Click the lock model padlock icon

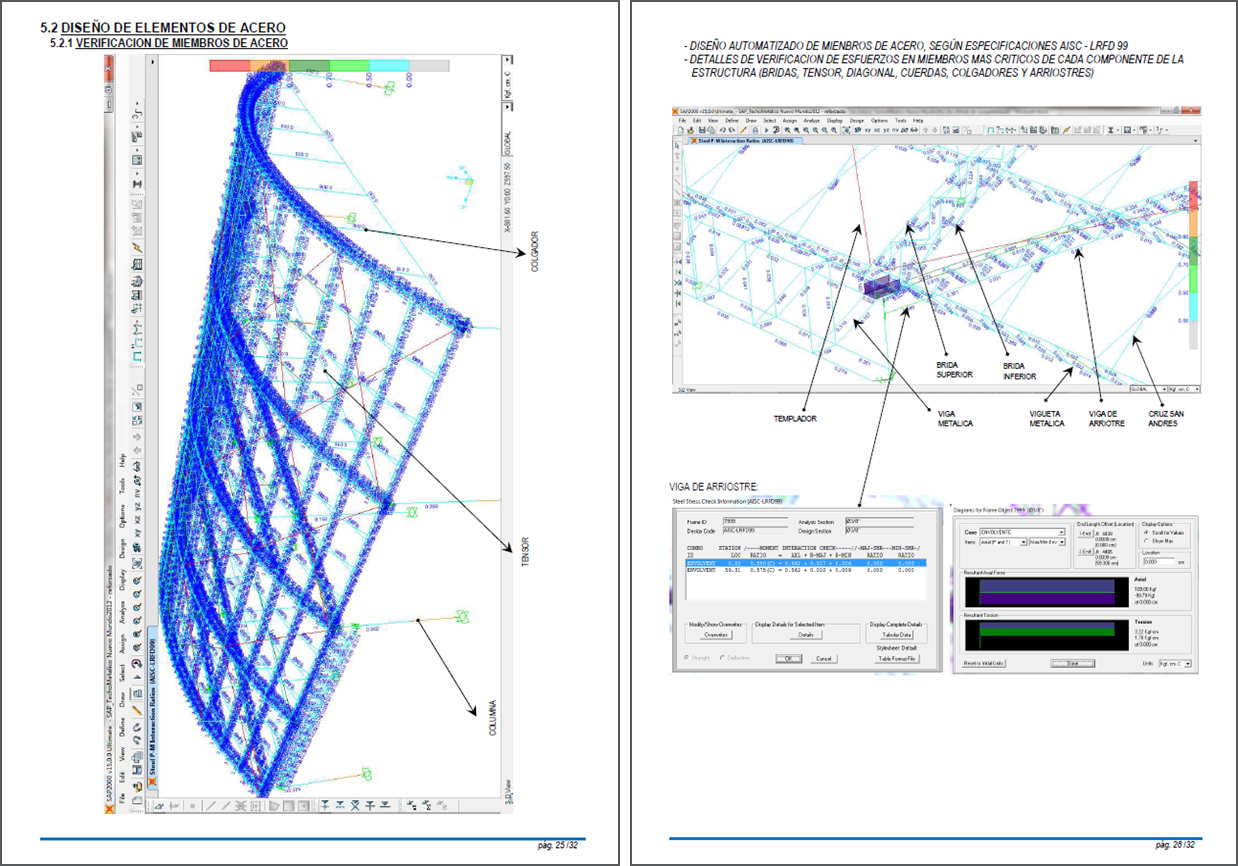754,130
